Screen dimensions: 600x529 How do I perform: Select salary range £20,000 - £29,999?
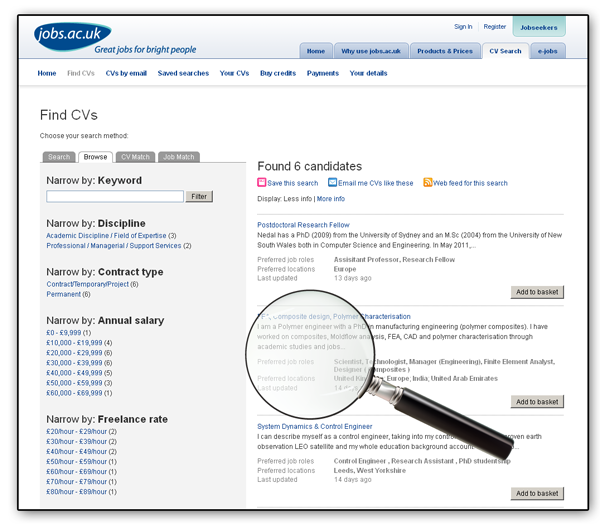click(x=74, y=353)
